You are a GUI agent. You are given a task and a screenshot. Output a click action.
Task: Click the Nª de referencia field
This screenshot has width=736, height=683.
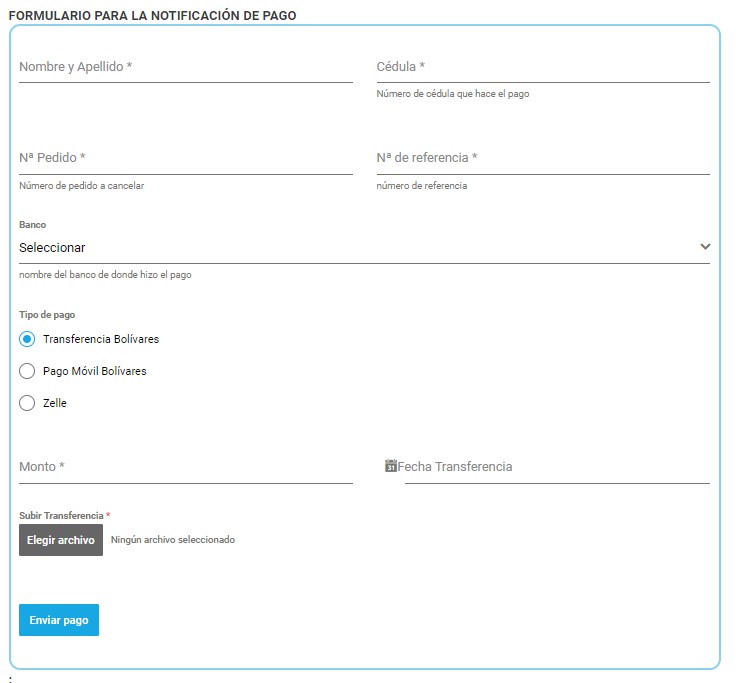click(x=543, y=159)
